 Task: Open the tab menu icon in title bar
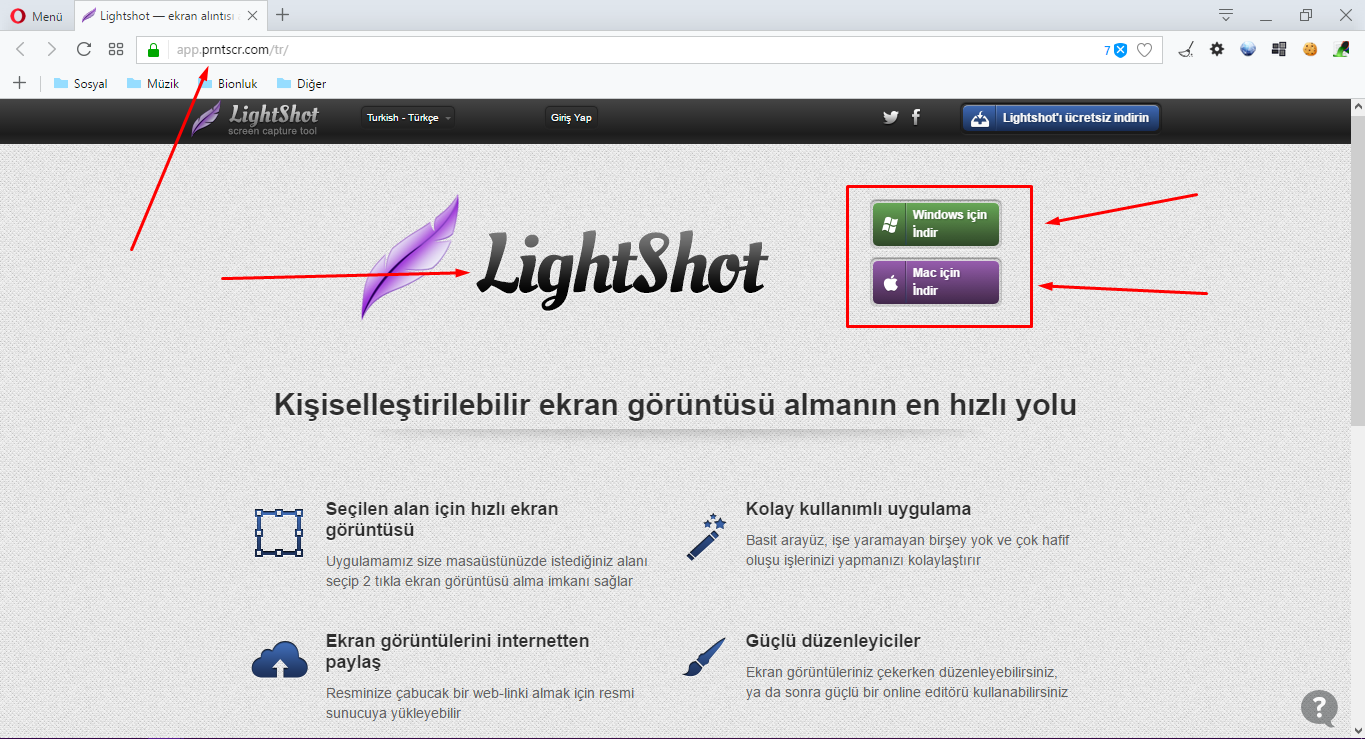tap(1226, 15)
